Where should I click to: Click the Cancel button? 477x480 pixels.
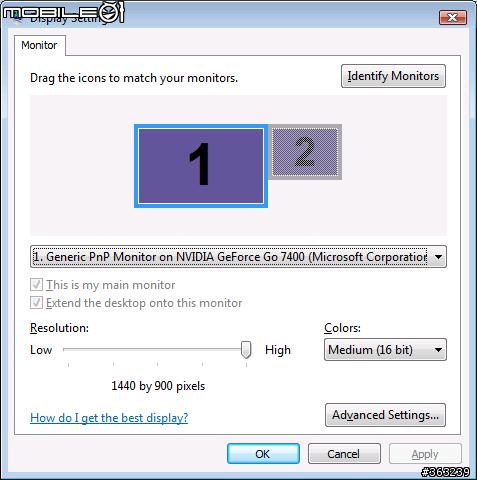click(344, 454)
